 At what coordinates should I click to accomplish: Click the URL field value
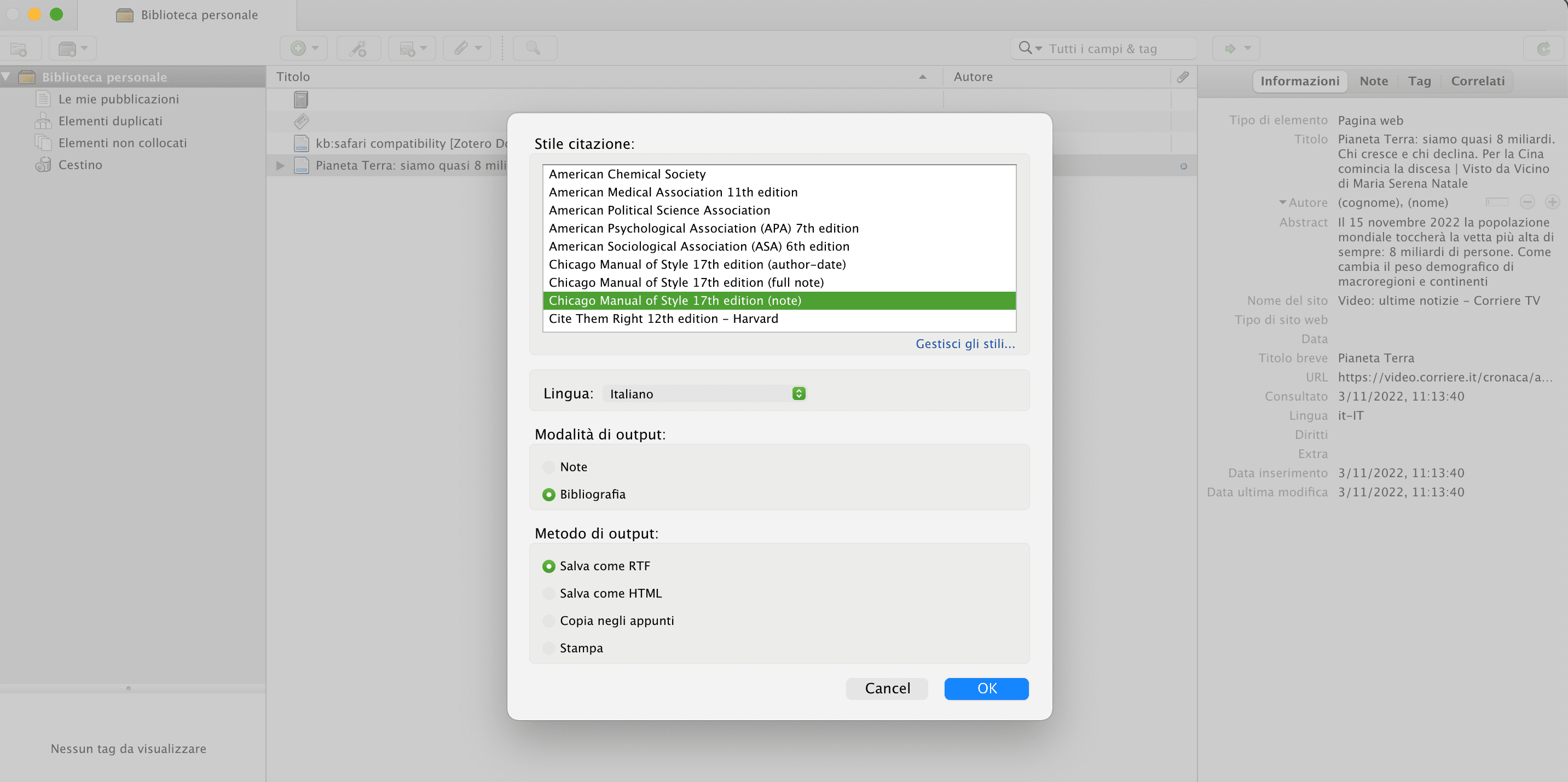pyautogui.click(x=1445, y=377)
